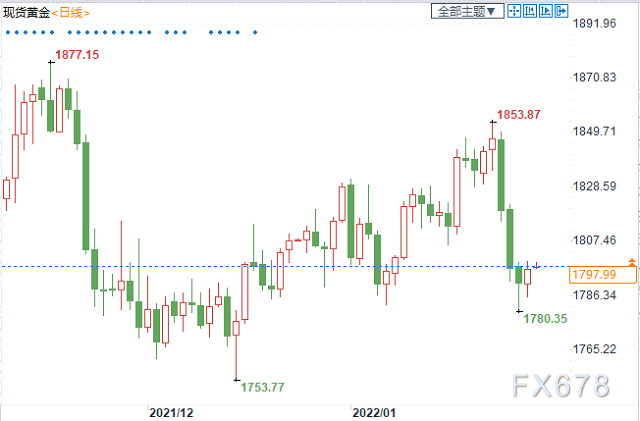The height and width of the screenshot is (421, 640).
Task: Click the 1807.46 axis value
Action: tap(595, 240)
